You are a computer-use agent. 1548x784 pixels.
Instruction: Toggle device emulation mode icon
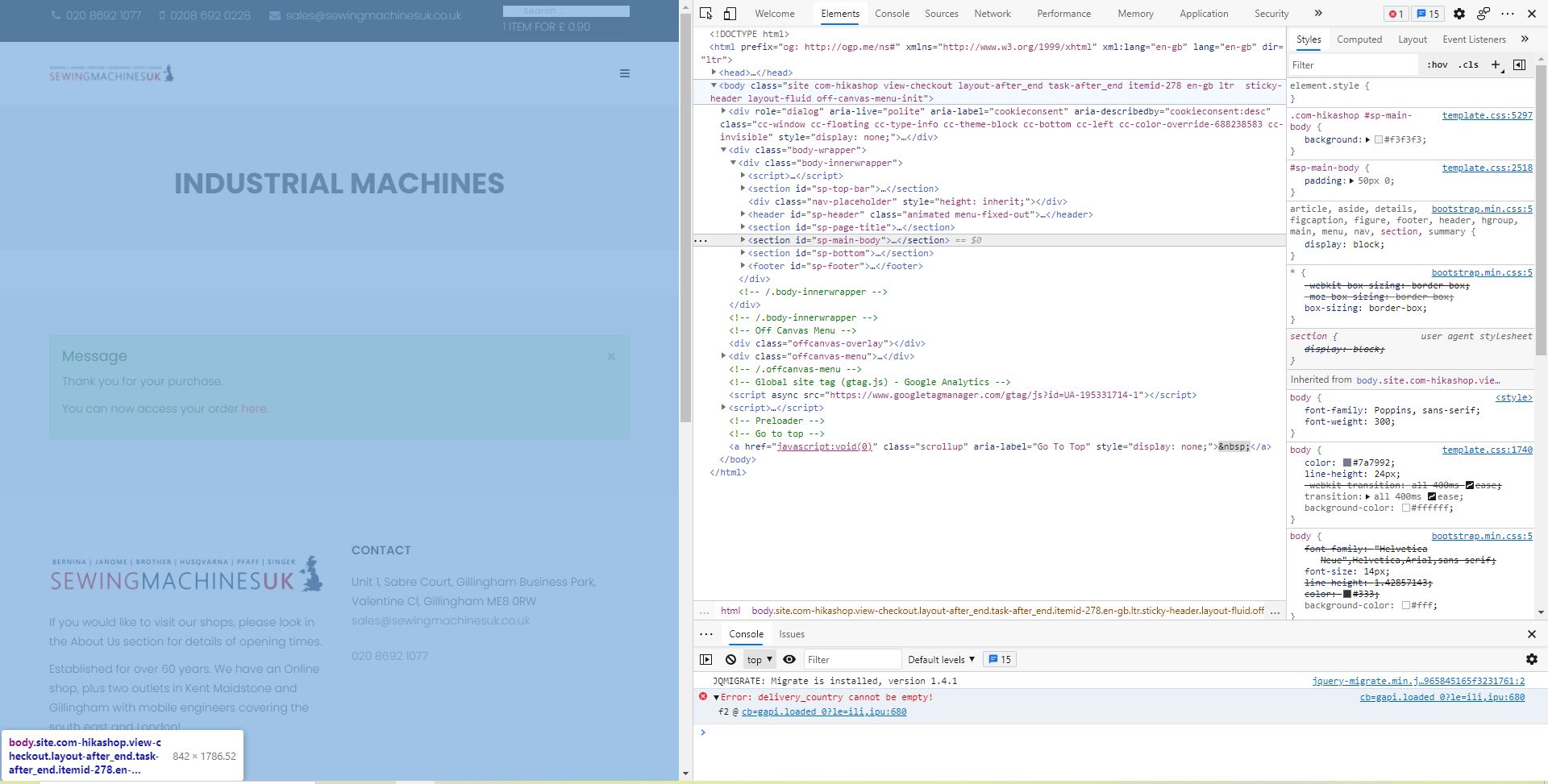coord(730,14)
